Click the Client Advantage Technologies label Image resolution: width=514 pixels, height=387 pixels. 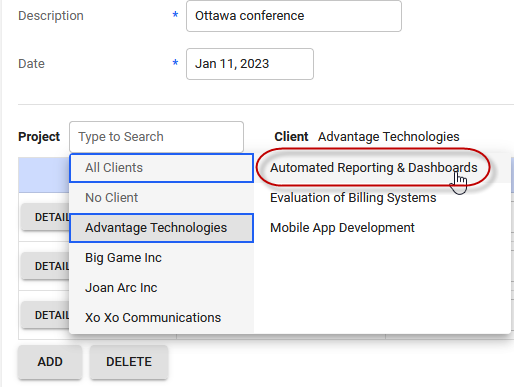[367, 137]
